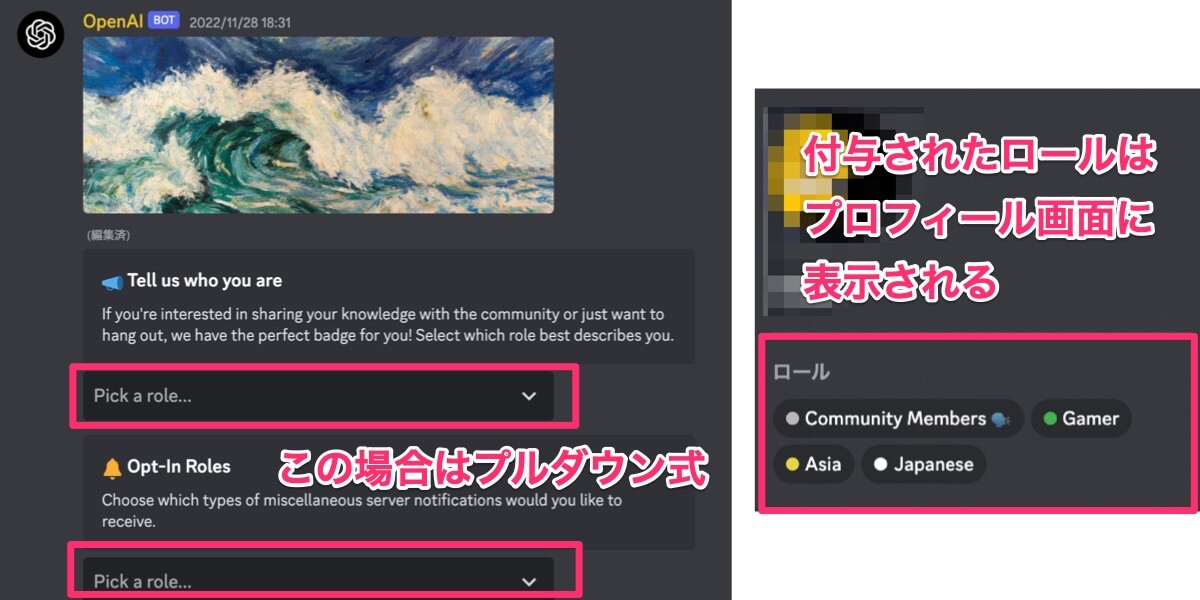Expand the chevron in the Opt-In Roles selector
This screenshot has width=1200, height=600.
point(529,581)
